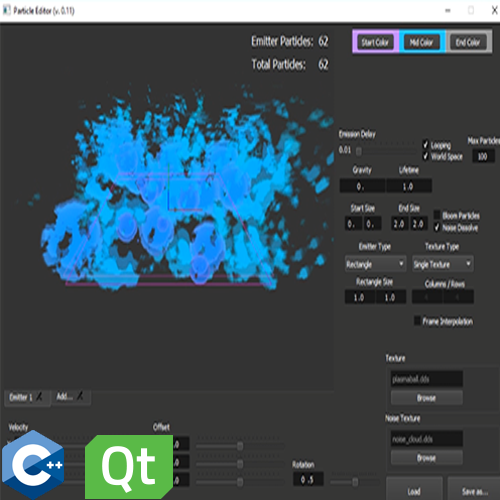
Task: Click the first Start Size field
Action: (x=353, y=223)
